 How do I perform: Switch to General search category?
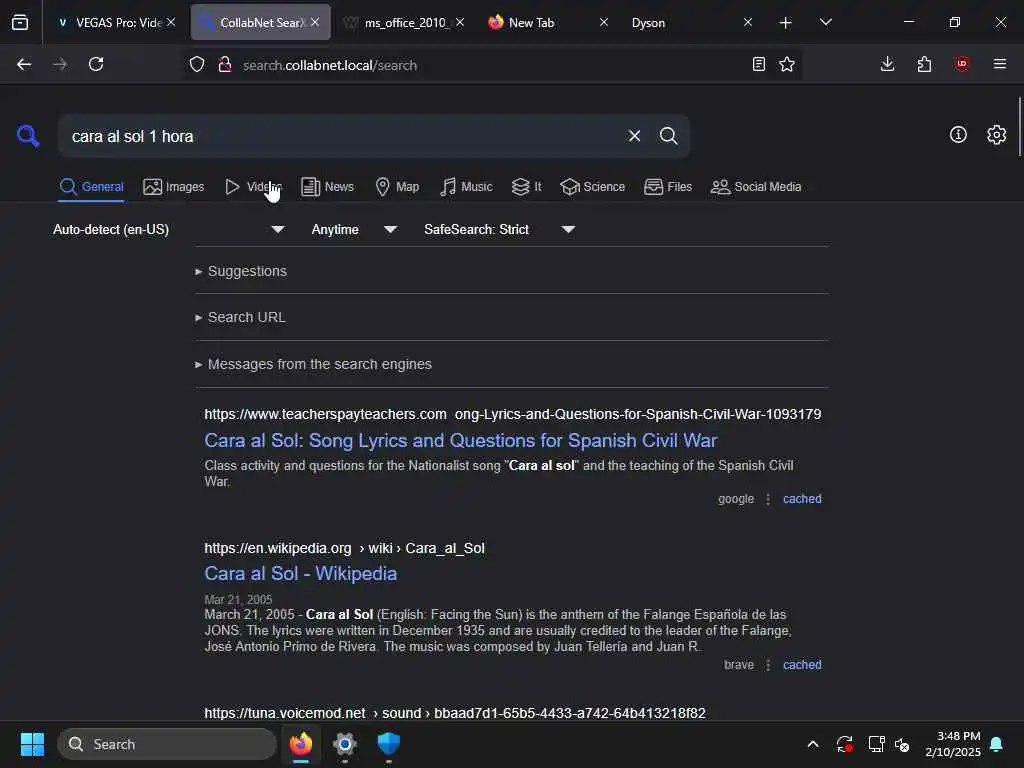[91, 187]
